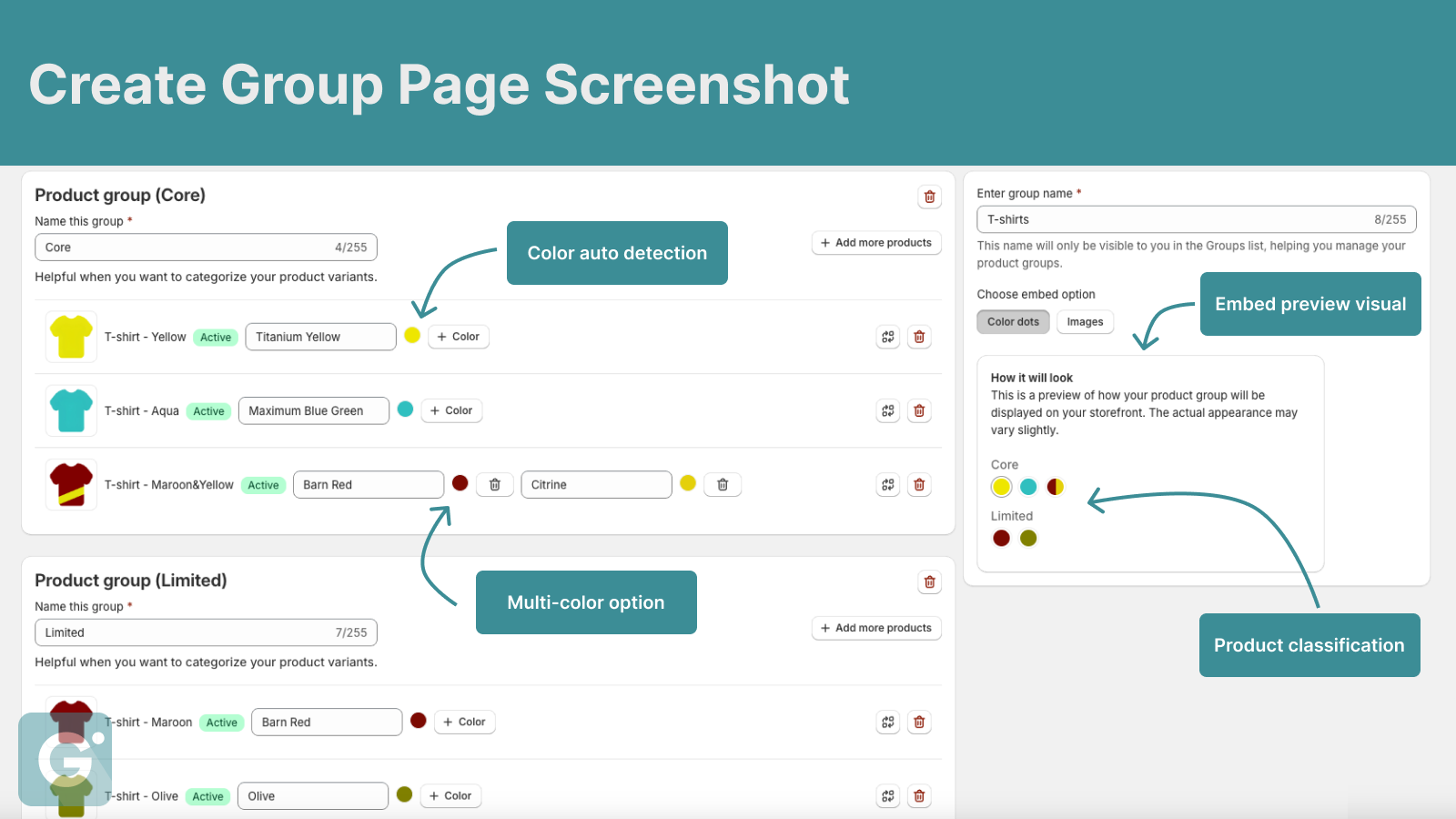Click the yellow swatch beside Titanium Yellow
Viewport: 1456px width, 819px height.
tap(412, 336)
